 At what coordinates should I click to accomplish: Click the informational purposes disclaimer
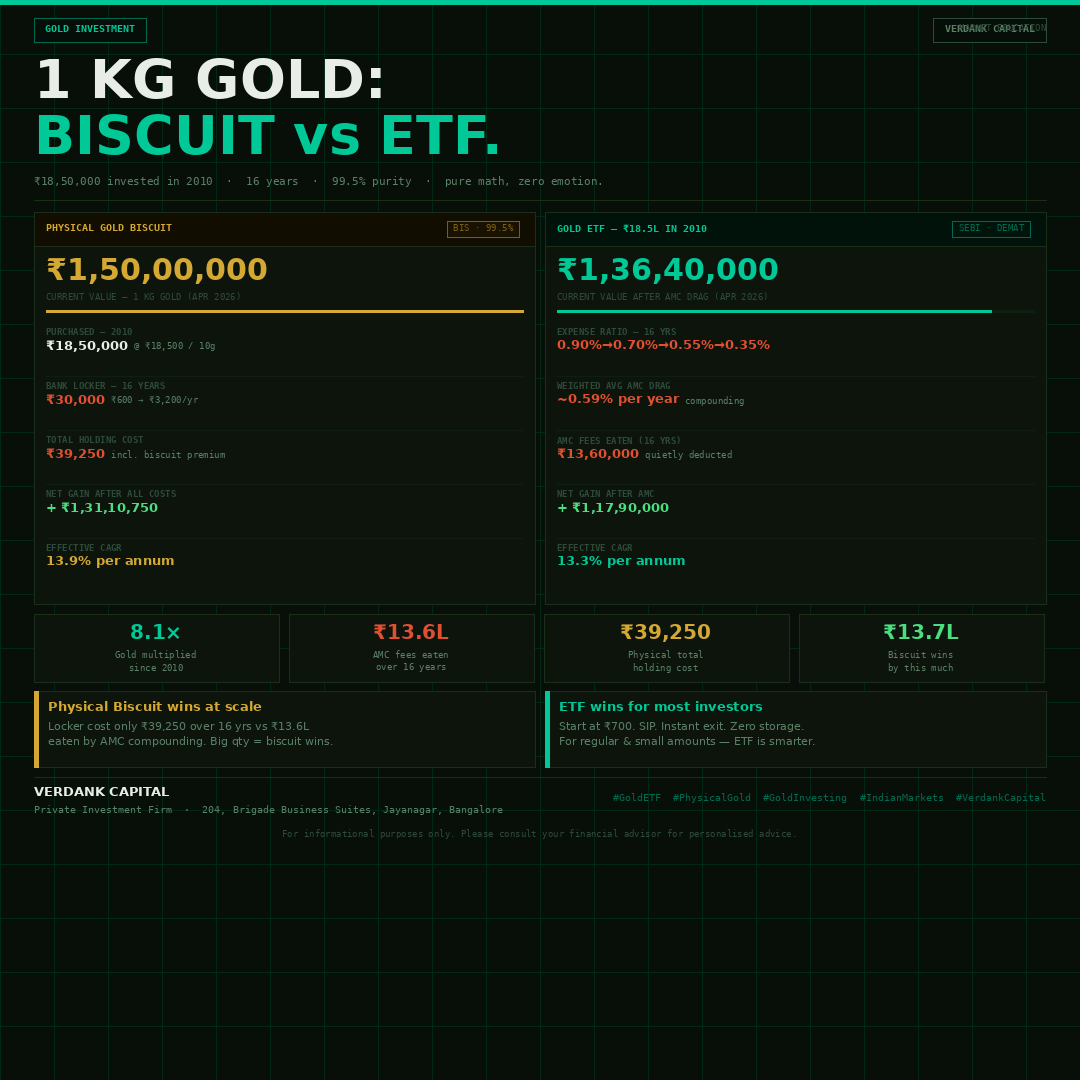539,834
